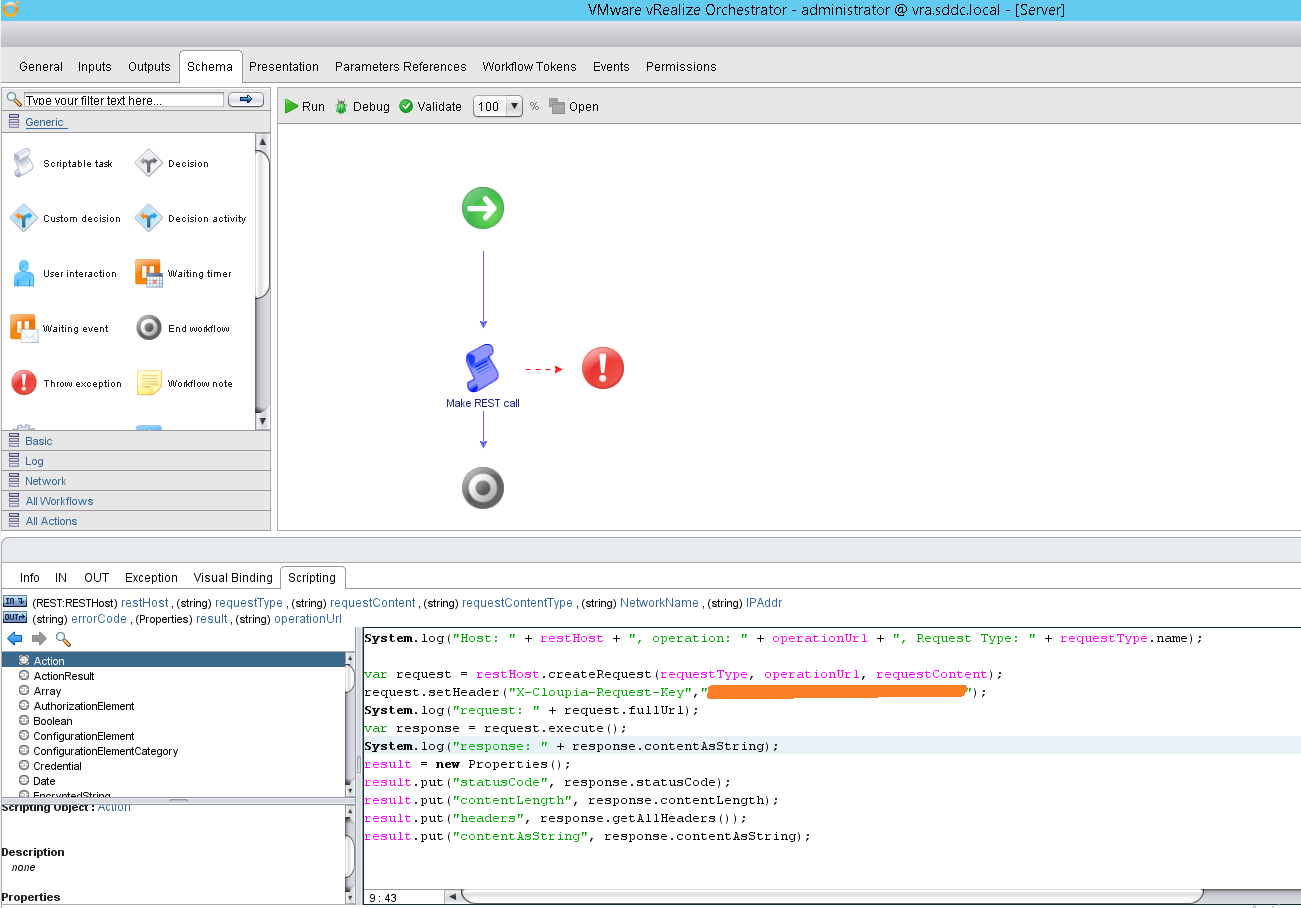Click the filter go arrow button
Screen dimensions: 1301x908
(246, 99)
